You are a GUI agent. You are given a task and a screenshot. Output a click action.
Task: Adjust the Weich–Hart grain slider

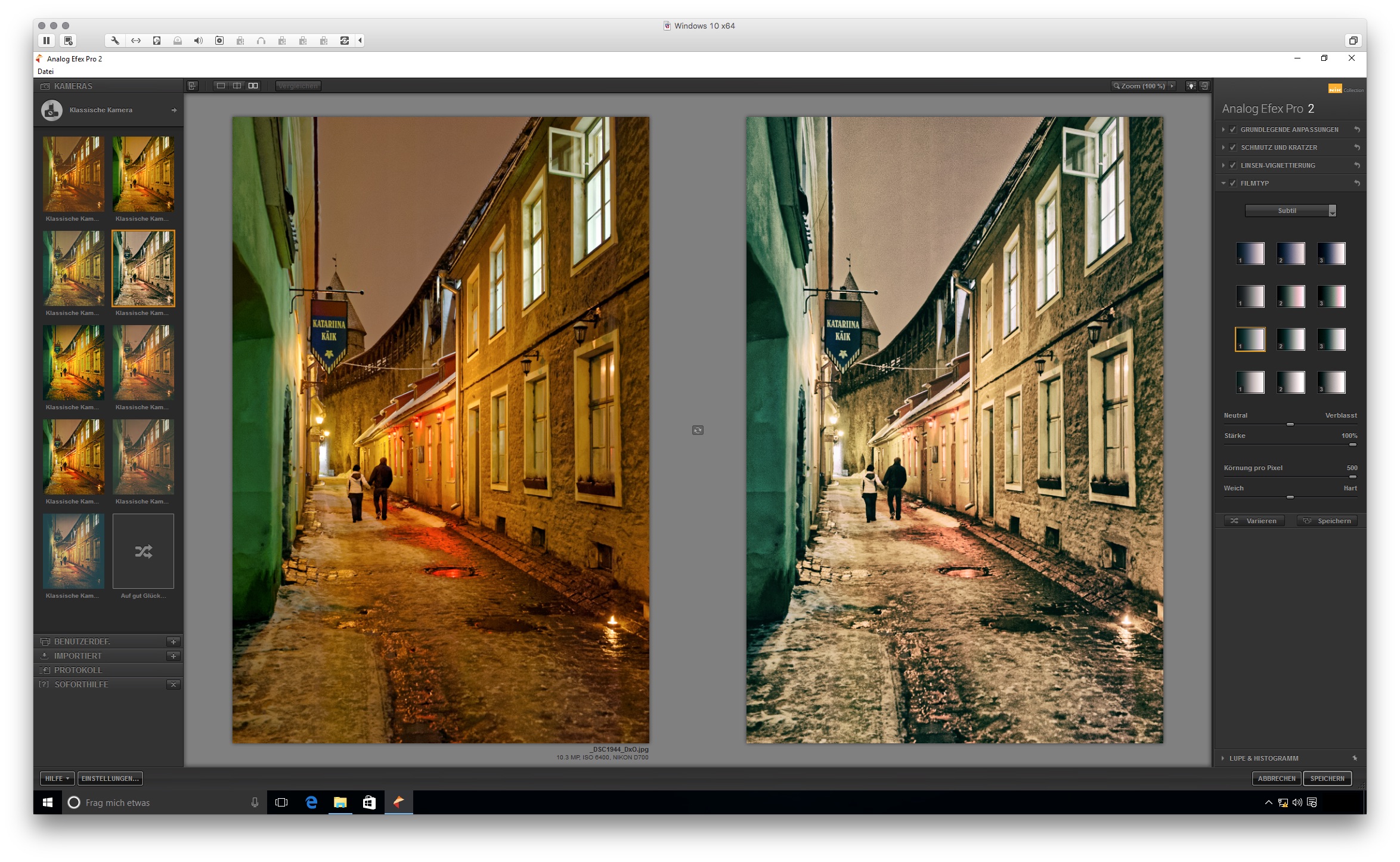tap(1290, 497)
